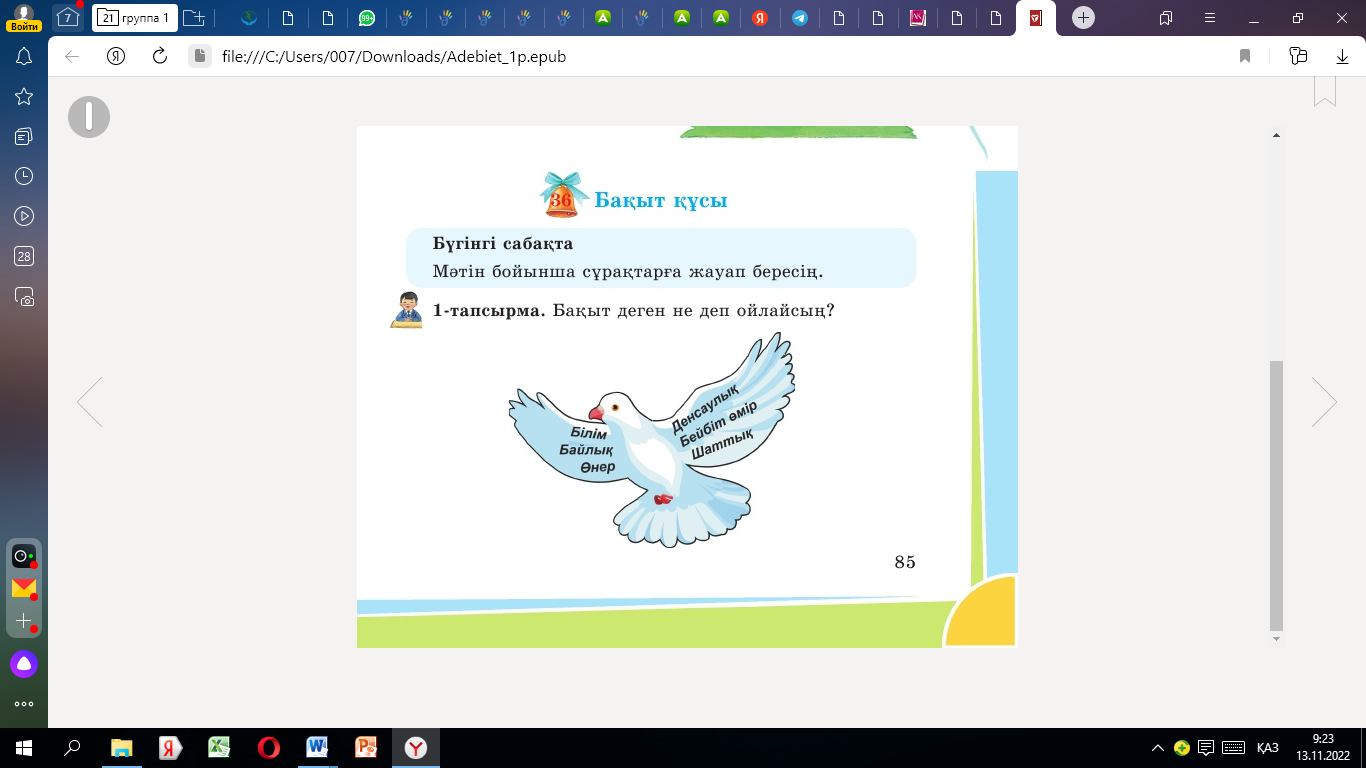Click page number 85

point(905,562)
